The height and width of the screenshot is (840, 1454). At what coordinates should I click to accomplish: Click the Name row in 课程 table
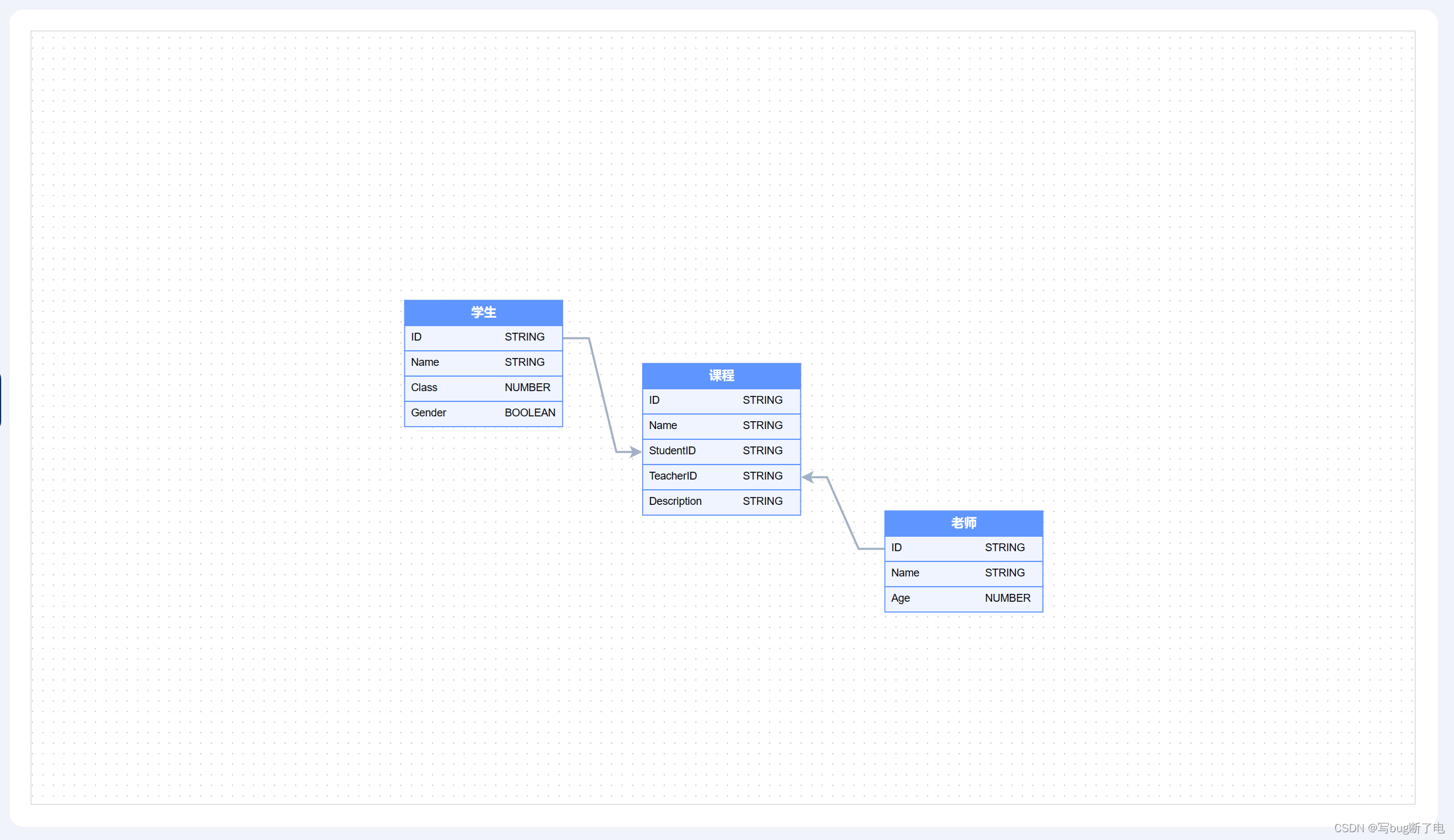point(721,426)
